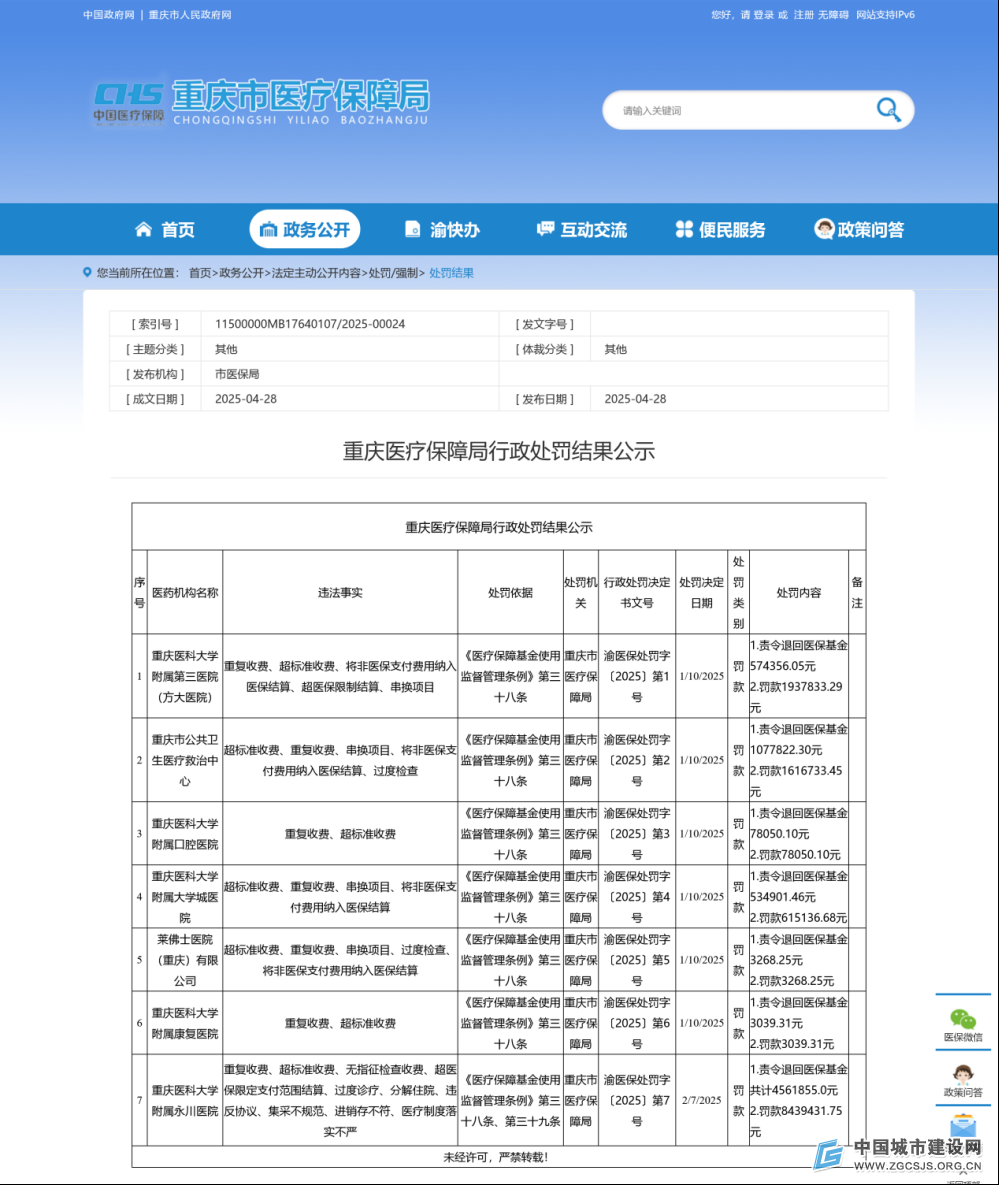Open 互动交流 chat bubble icon
999x1185 pixels.
[x=545, y=230]
